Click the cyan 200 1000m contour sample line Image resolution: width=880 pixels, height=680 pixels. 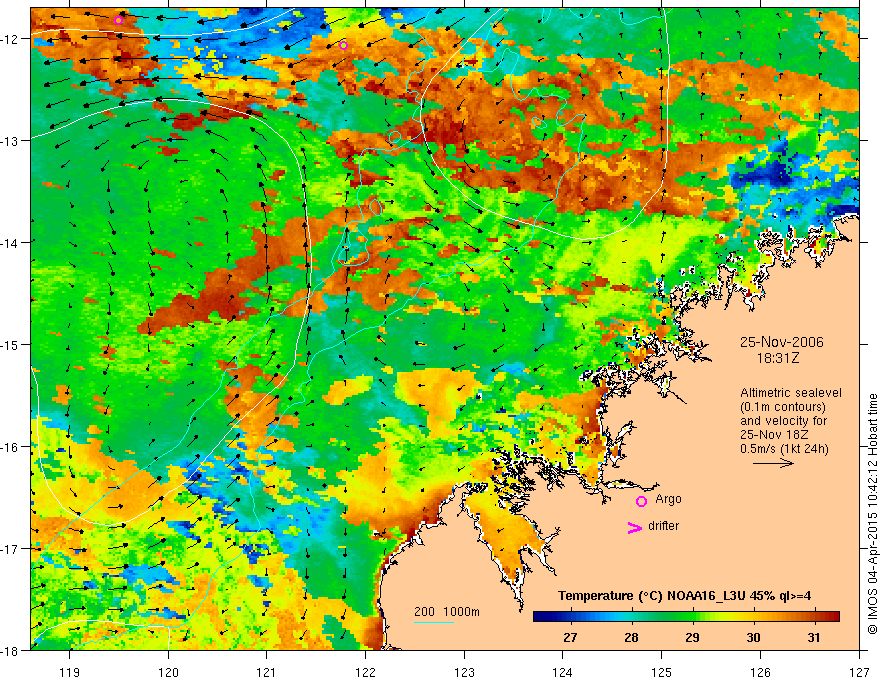pos(434,622)
